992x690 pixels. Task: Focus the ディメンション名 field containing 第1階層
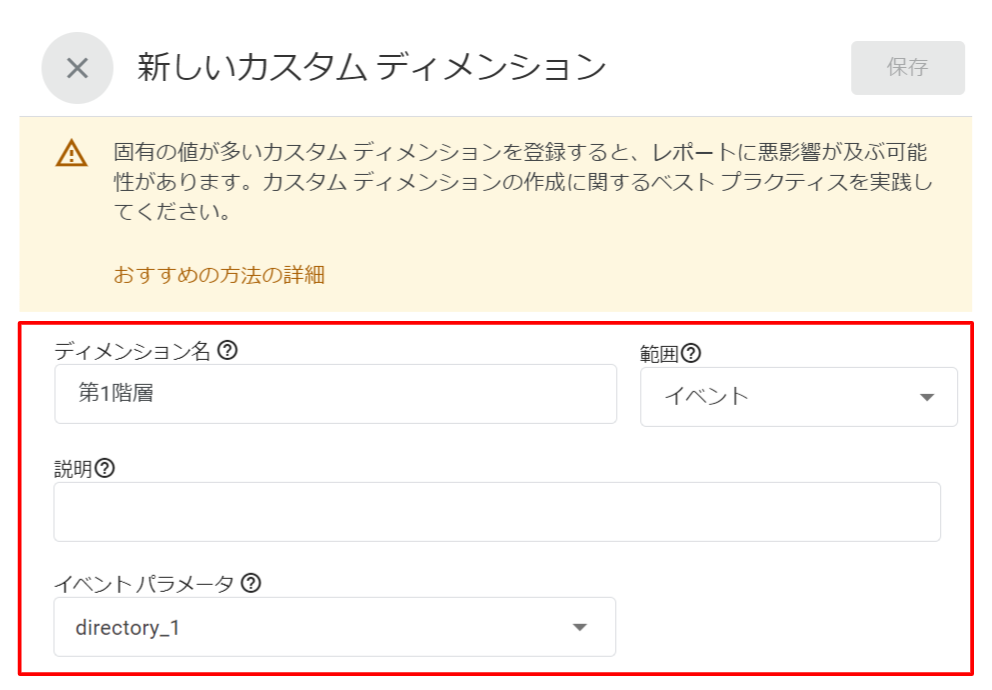335,393
